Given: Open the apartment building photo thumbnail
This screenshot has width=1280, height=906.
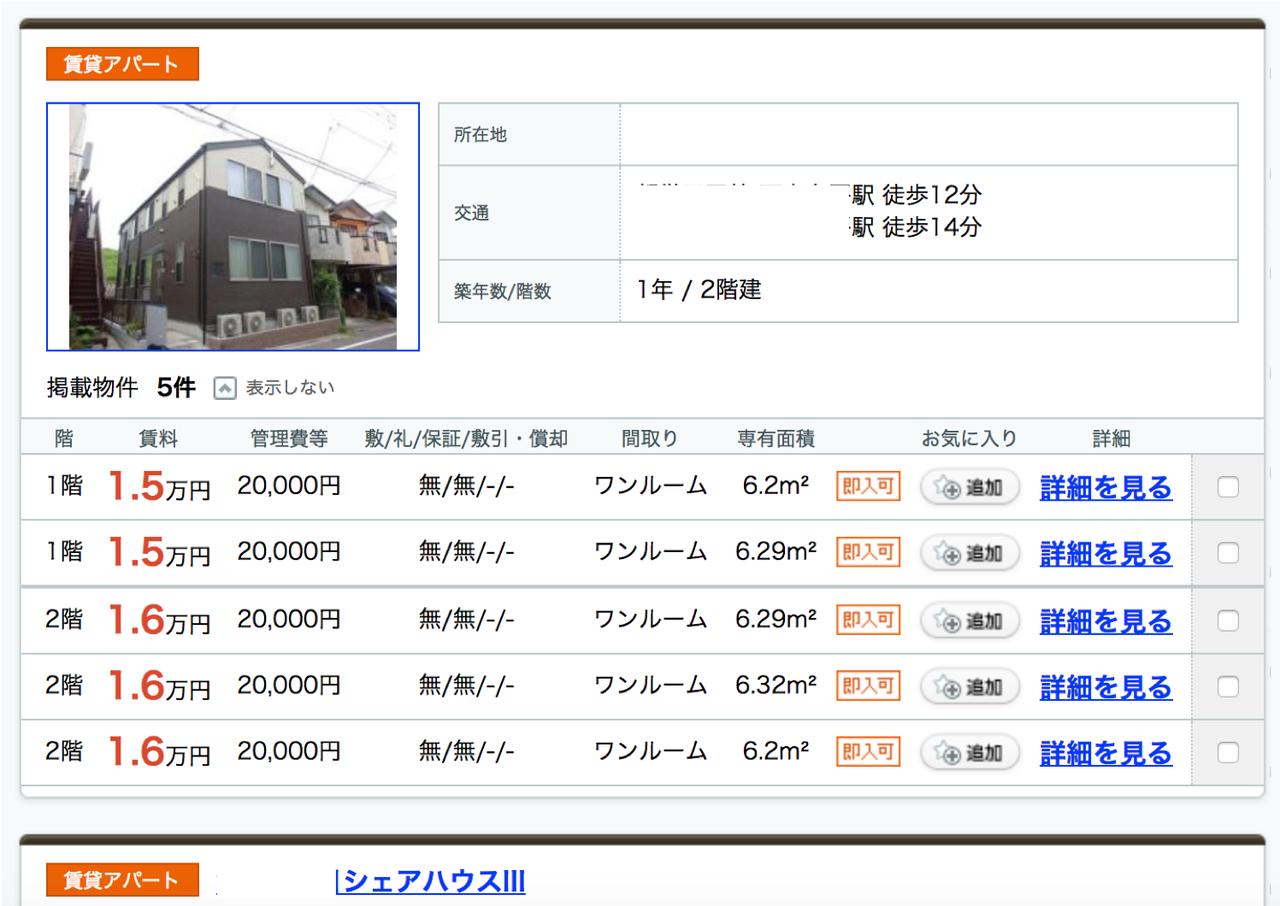Looking at the screenshot, I should [233, 227].
